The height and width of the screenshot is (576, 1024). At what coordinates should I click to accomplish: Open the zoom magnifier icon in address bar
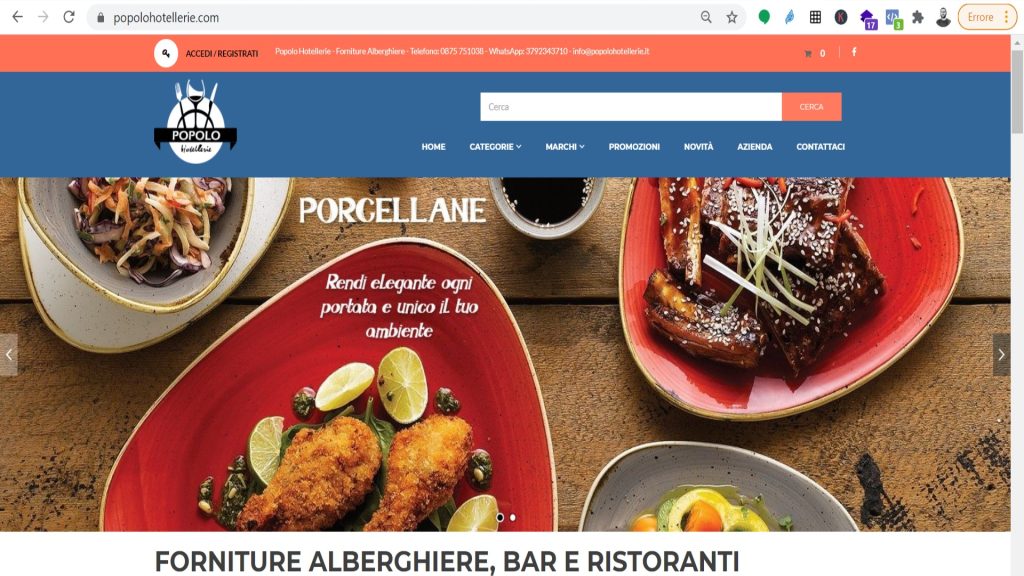tap(706, 18)
